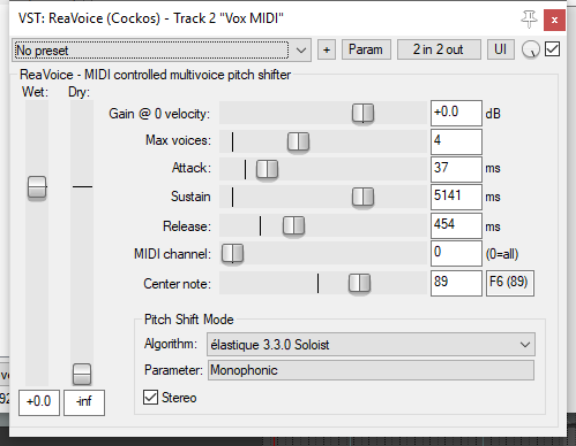576x446 pixels.
Task: Toggle the Stereo checkbox
Action: 150,397
